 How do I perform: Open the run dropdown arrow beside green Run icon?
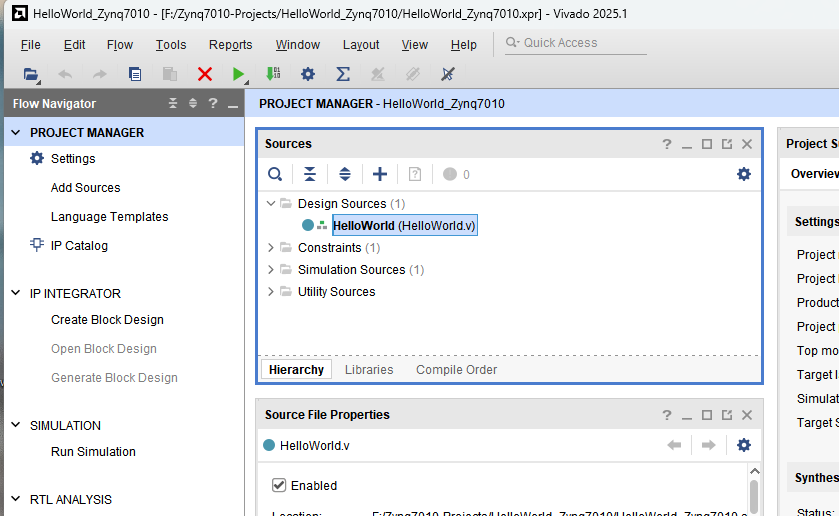[247, 82]
